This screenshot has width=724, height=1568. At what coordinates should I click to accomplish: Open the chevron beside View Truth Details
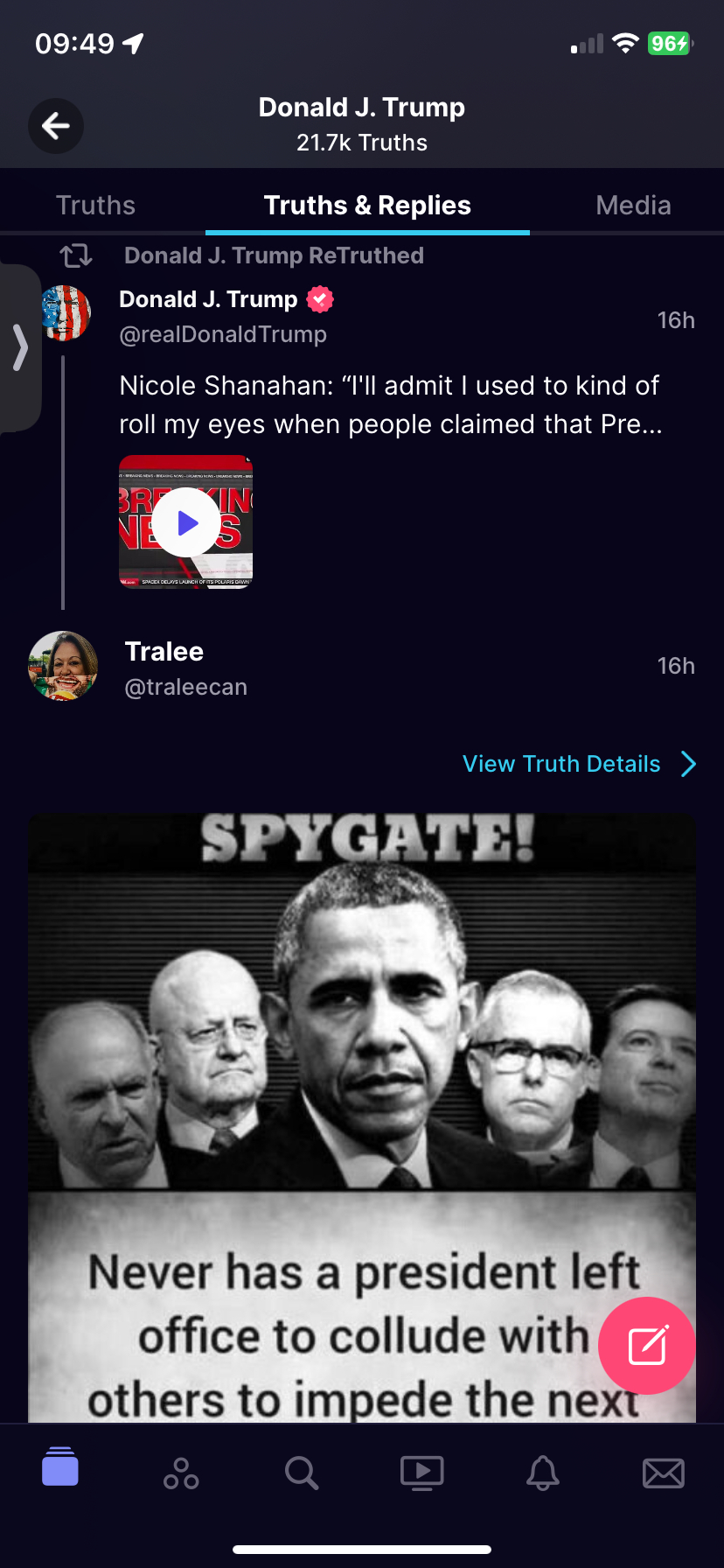[689, 764]
